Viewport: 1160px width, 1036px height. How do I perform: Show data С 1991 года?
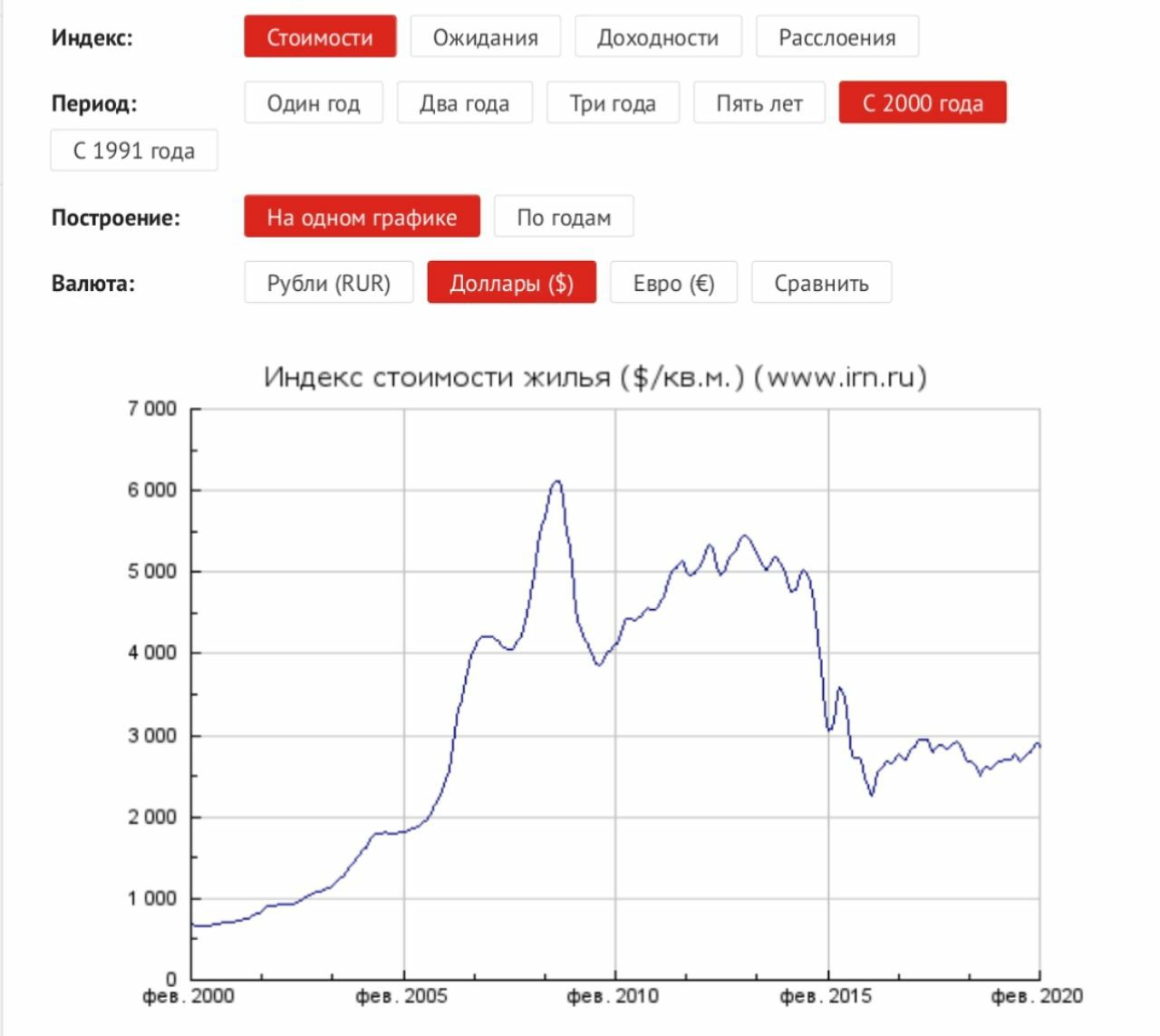(134, 150)
